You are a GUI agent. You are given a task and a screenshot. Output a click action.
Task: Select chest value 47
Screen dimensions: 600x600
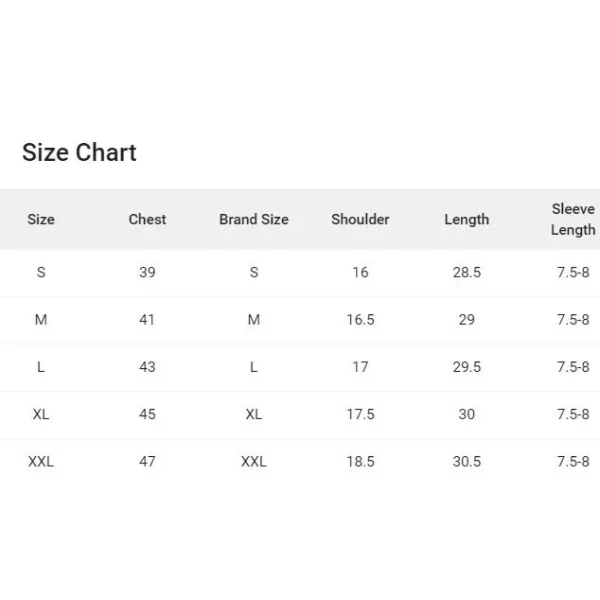point(147,461)
